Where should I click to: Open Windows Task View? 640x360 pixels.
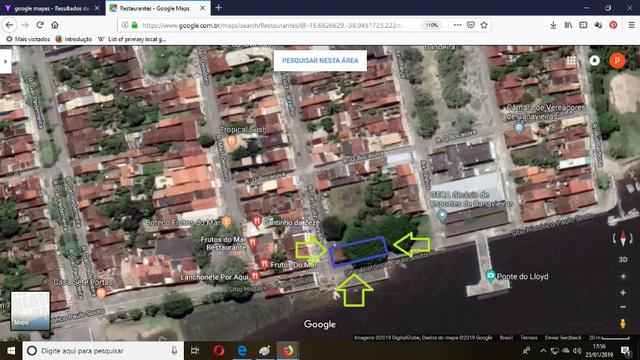(x=195, y=351)
